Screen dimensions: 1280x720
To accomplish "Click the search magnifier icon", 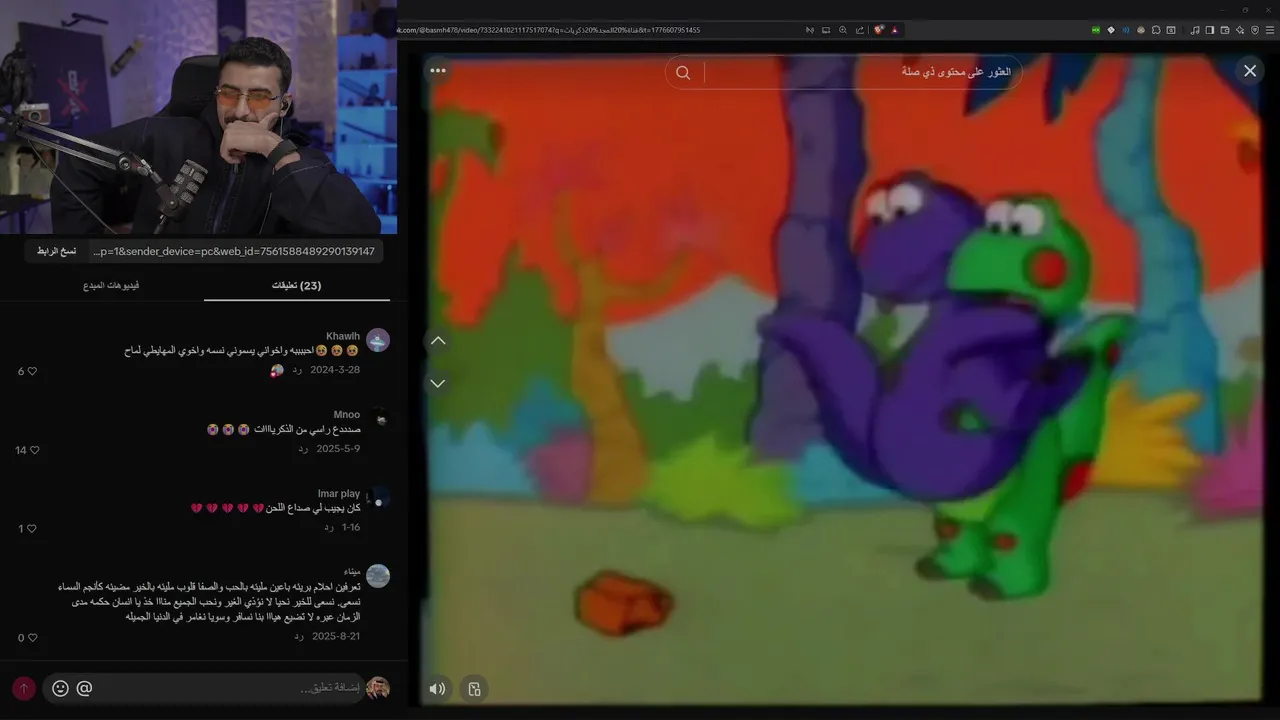I will (683, 72).
